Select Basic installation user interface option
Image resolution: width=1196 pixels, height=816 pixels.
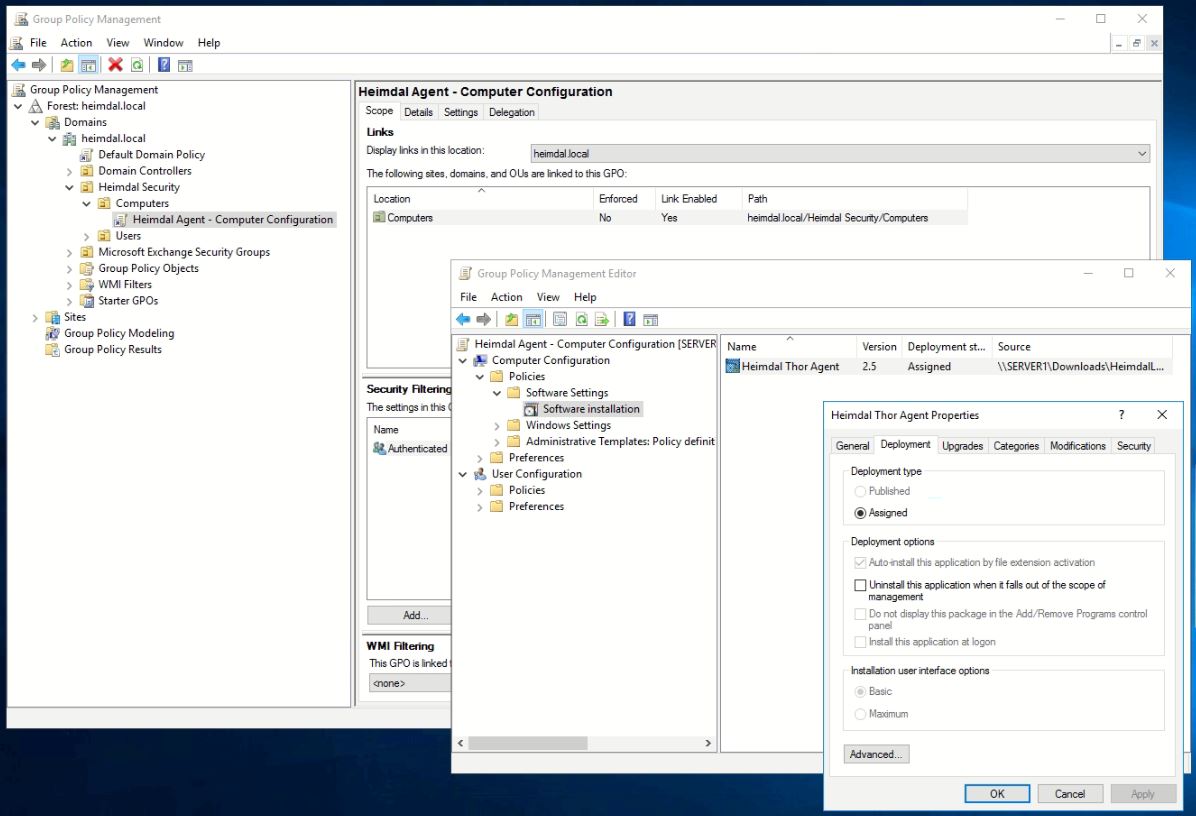tap(860, 692)
